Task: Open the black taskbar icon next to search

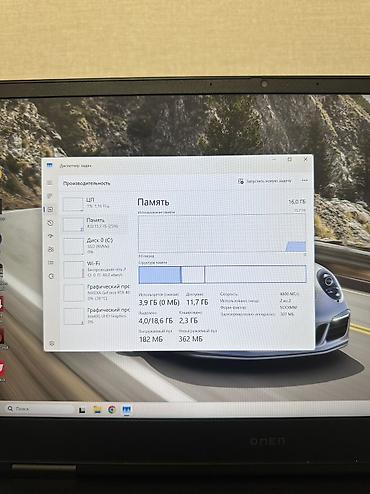Action: point(82,410)
